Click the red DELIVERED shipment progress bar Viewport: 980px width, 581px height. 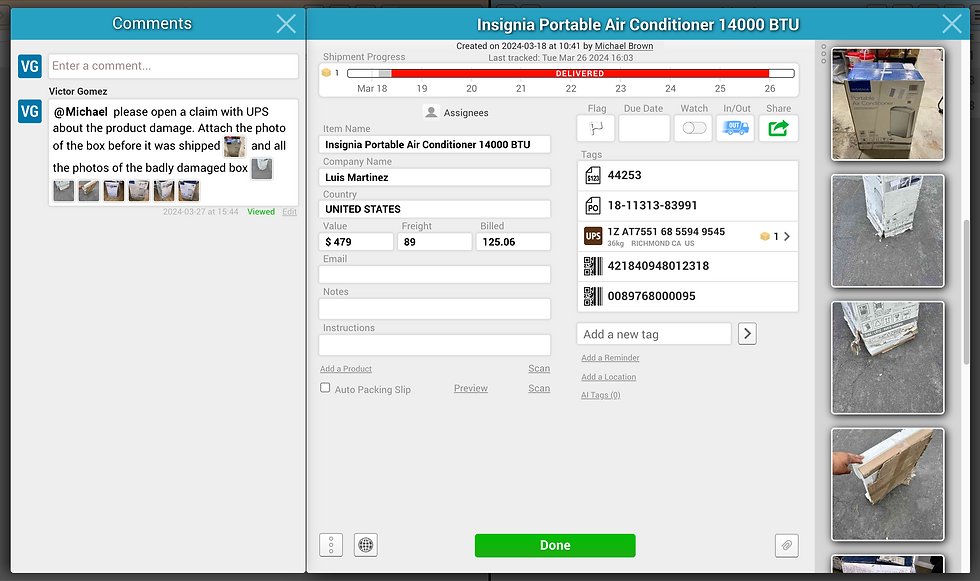click(x=580, y=74)
